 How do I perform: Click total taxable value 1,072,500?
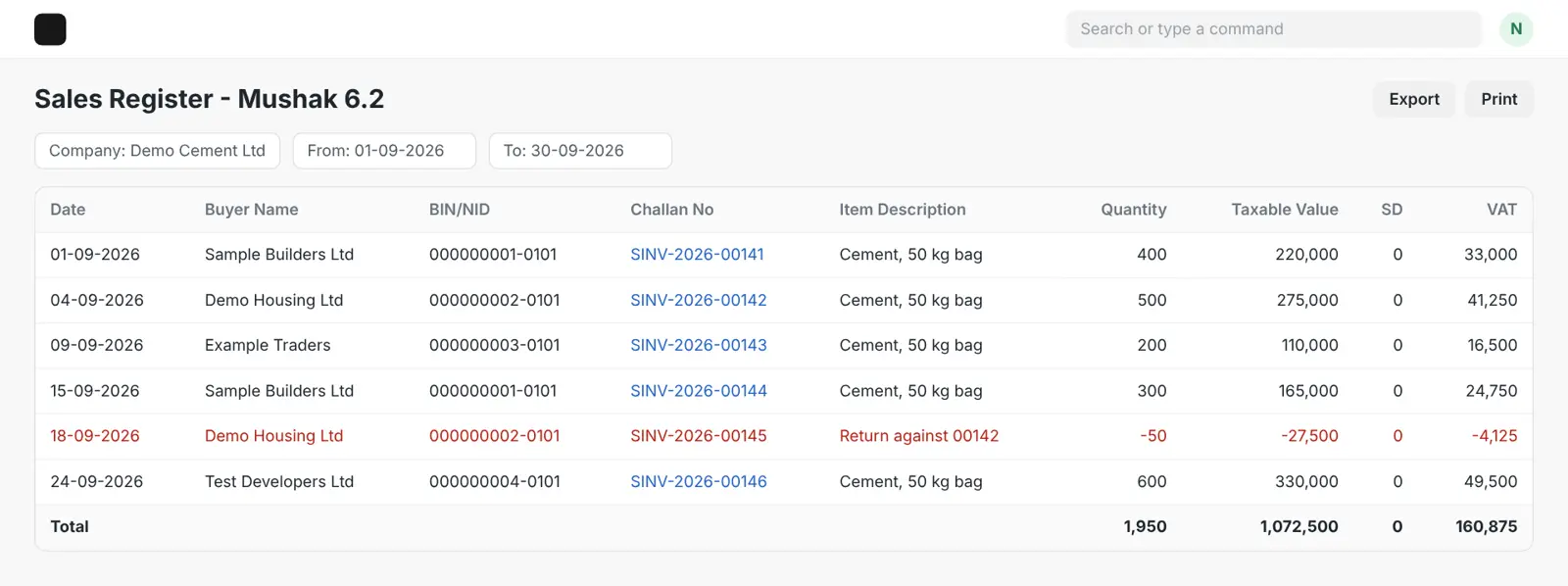coord(1299,527)
